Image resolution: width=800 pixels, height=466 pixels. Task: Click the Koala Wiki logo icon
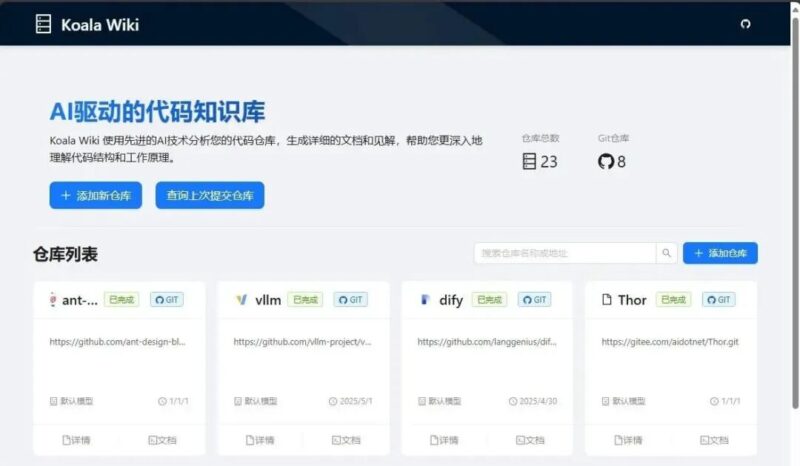tap(43, 24)
